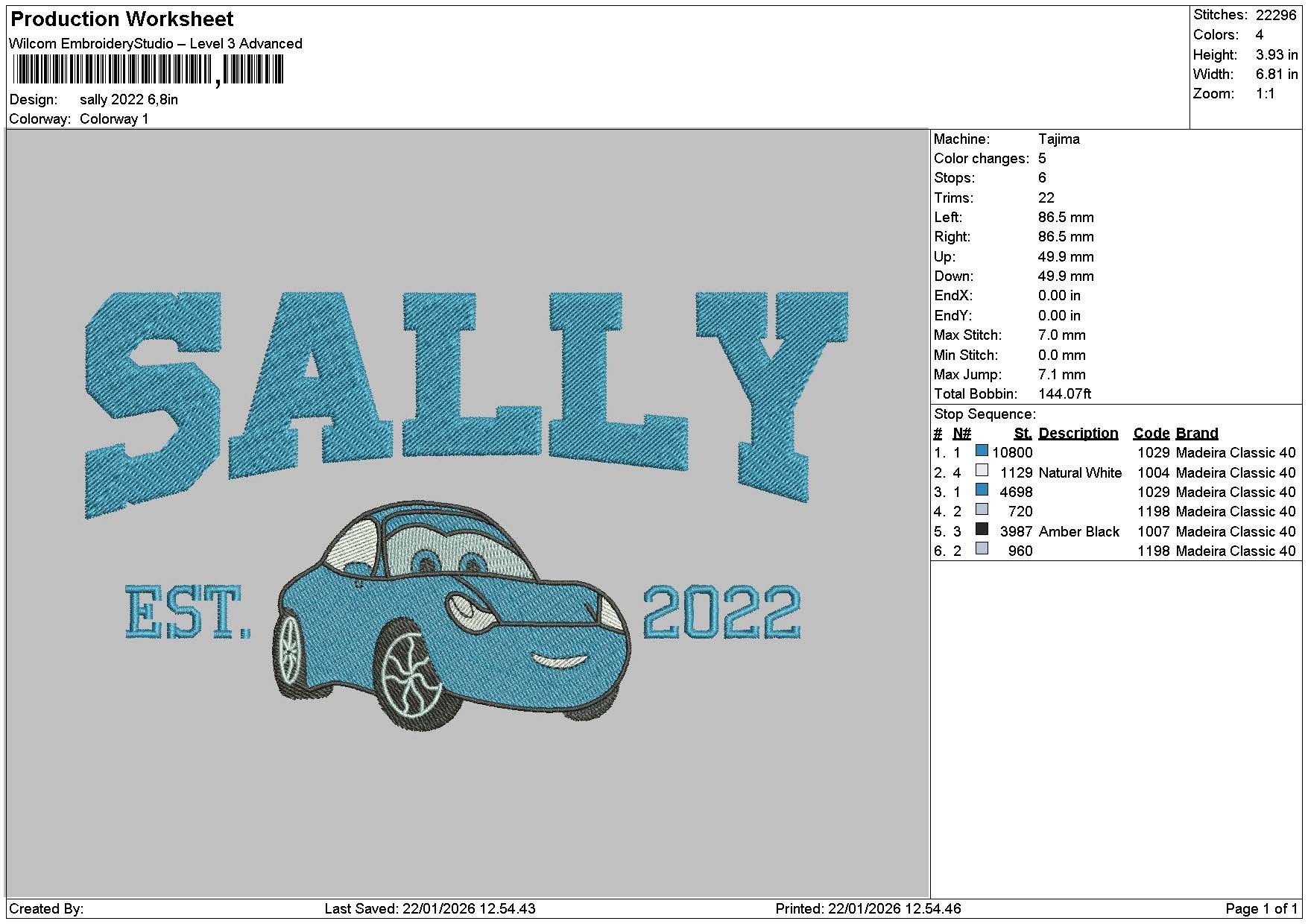Click the Zoom value 1:1
This screenshot has width=1308, height=924.
click(1266, 94)
